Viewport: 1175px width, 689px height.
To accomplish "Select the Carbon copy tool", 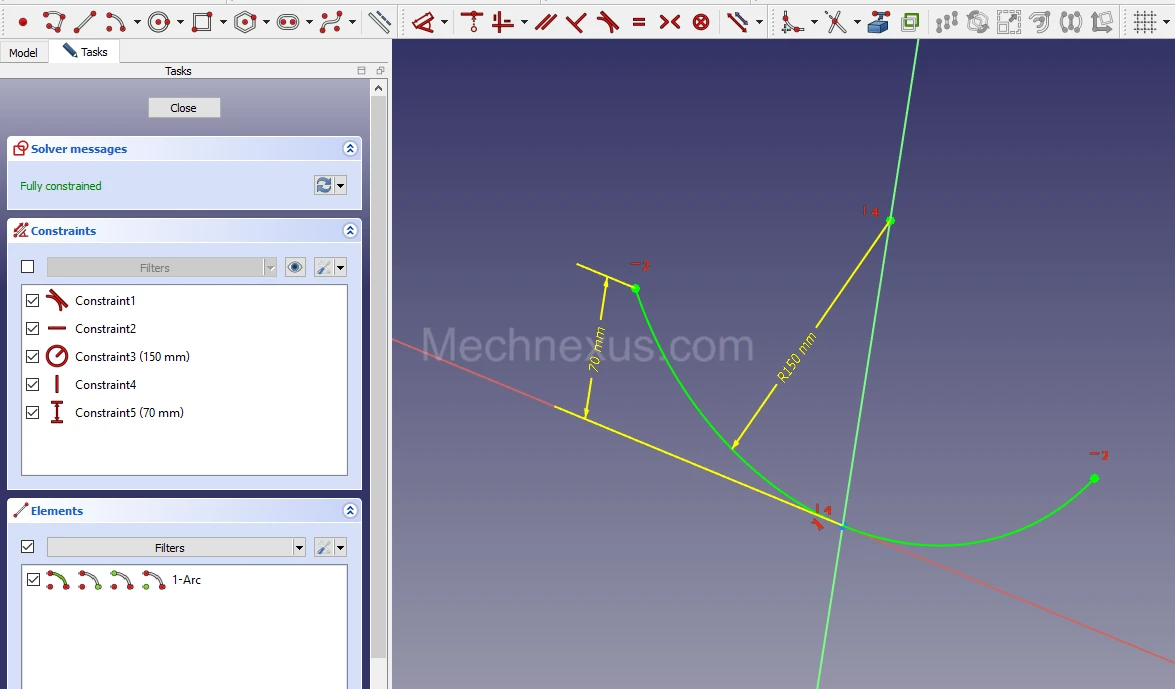I will pos(910,22).
